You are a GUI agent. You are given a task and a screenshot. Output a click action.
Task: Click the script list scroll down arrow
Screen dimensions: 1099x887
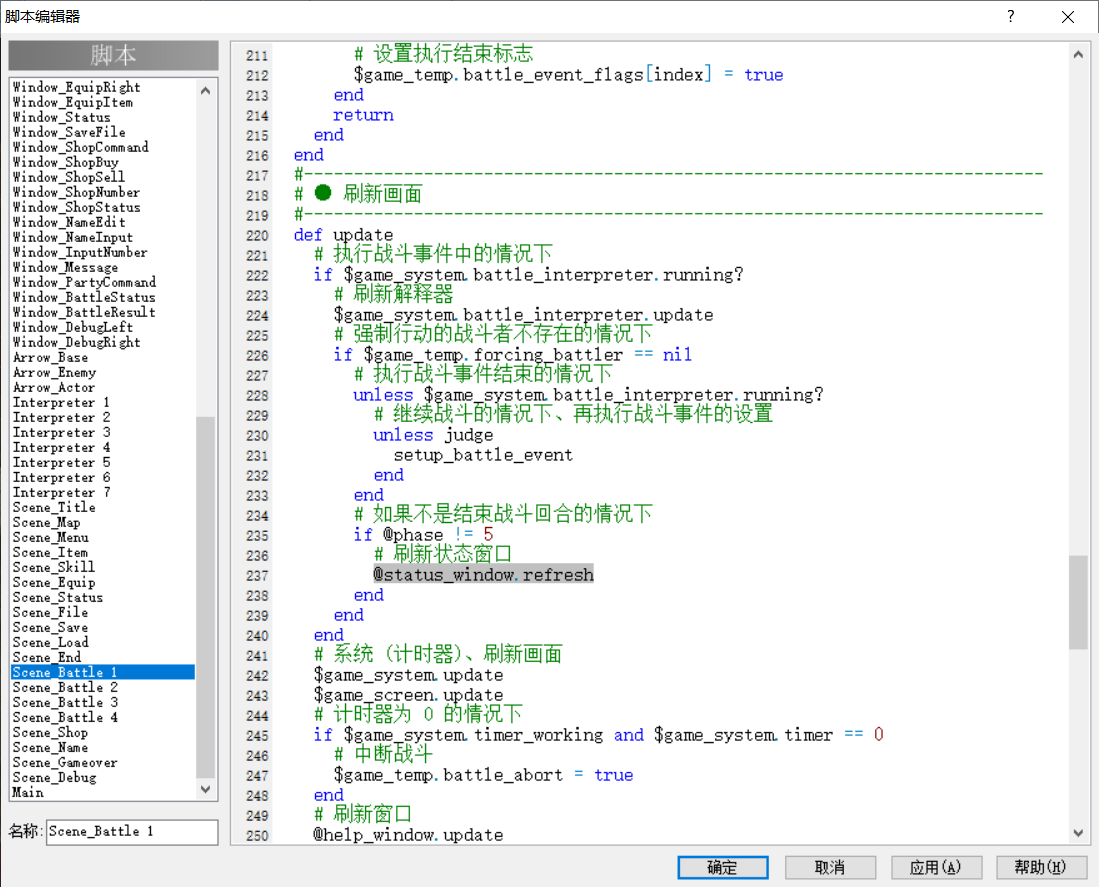coord(205,789)
